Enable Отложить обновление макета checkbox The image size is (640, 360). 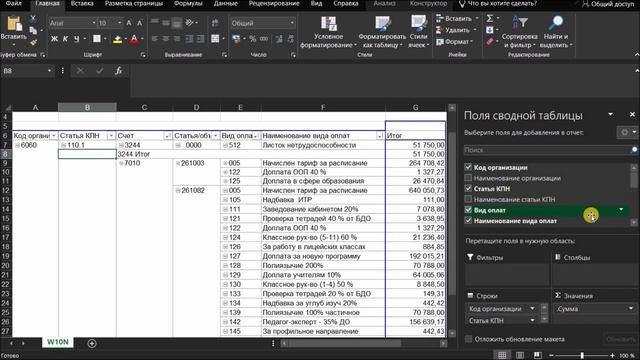(x=469, y=339)
